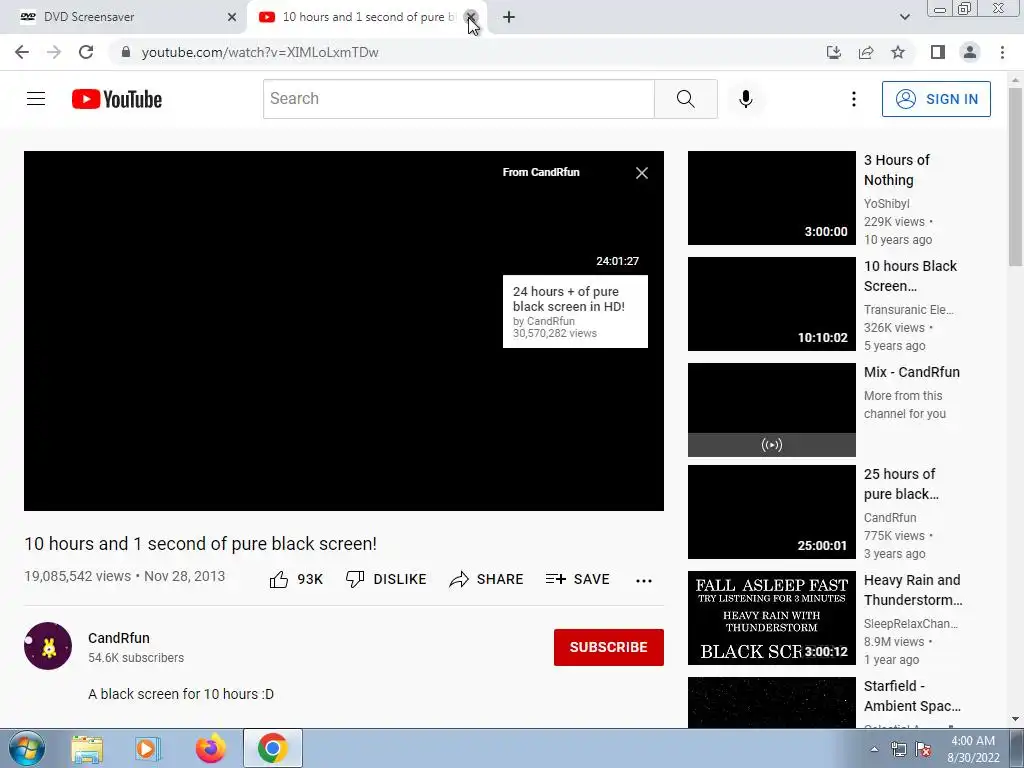The image size is (1024, 768).
Task: Bookmark this page with star
Action: pos(898,52)
